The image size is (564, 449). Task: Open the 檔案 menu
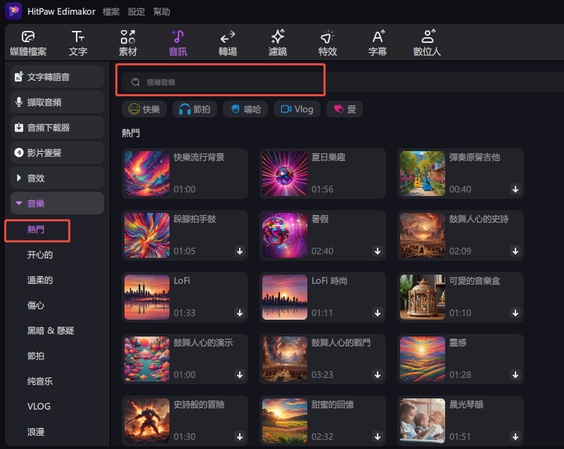(111, 12)
